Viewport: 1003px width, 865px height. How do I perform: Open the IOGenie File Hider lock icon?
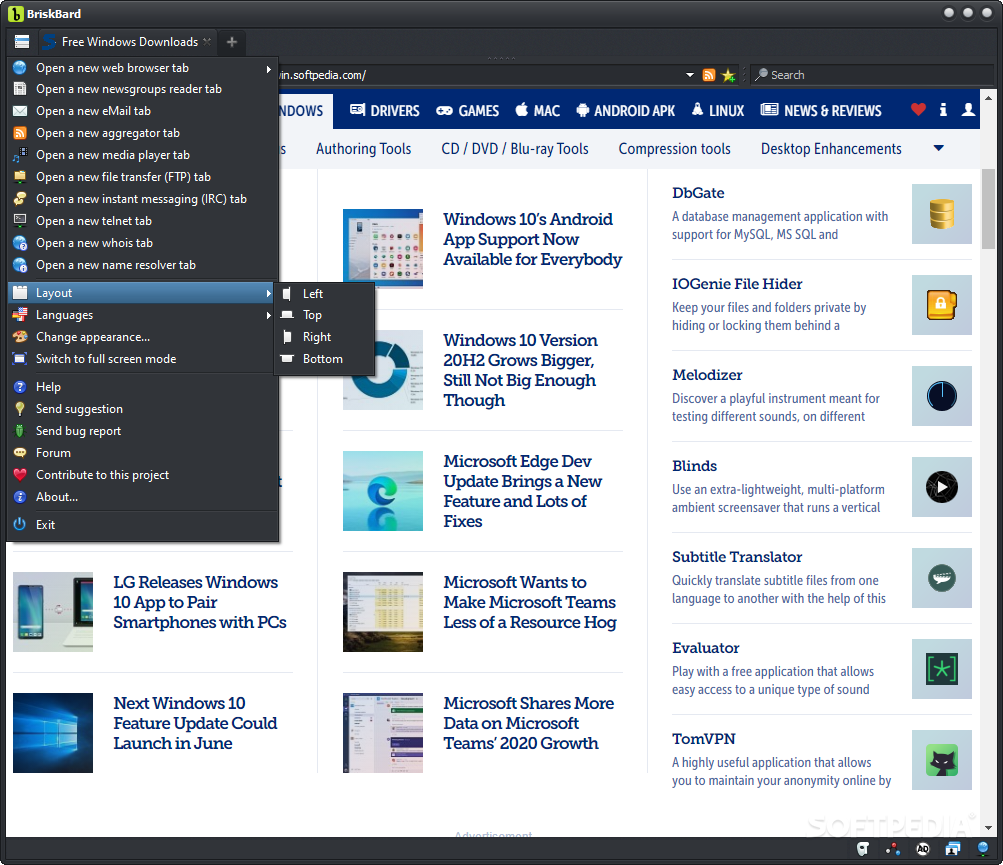coord(942,305)
